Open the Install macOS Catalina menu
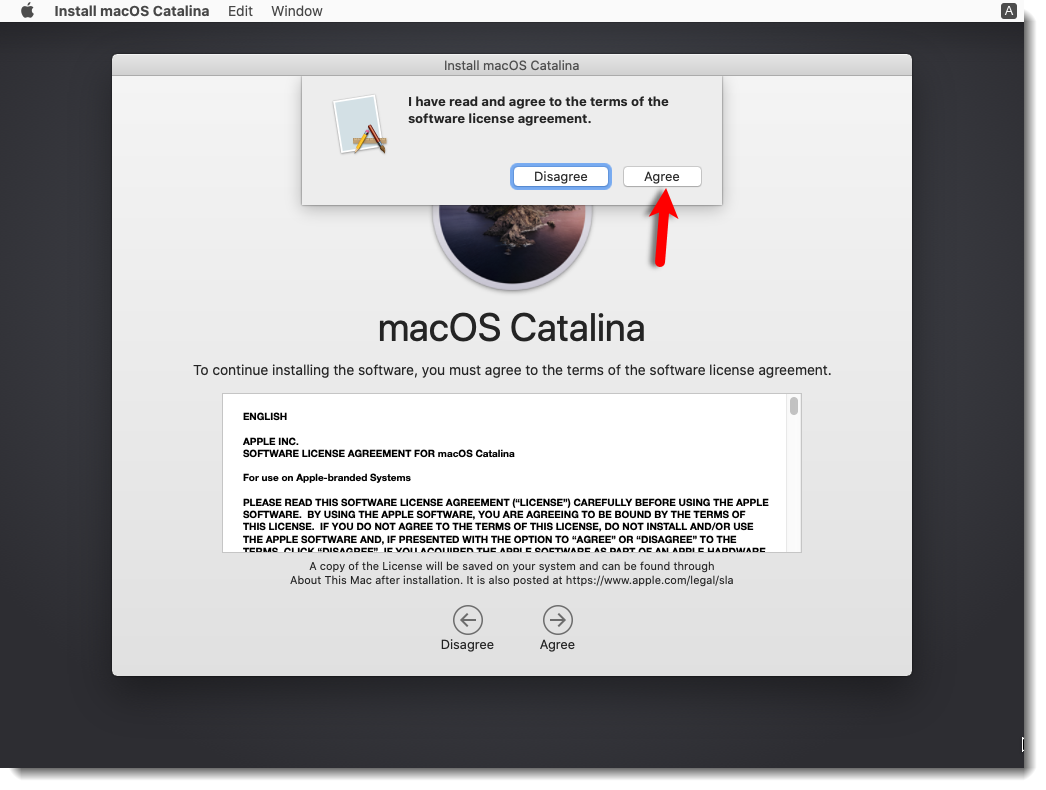Viewport: 1046px width, 790px height. click(x=131, y=11)
